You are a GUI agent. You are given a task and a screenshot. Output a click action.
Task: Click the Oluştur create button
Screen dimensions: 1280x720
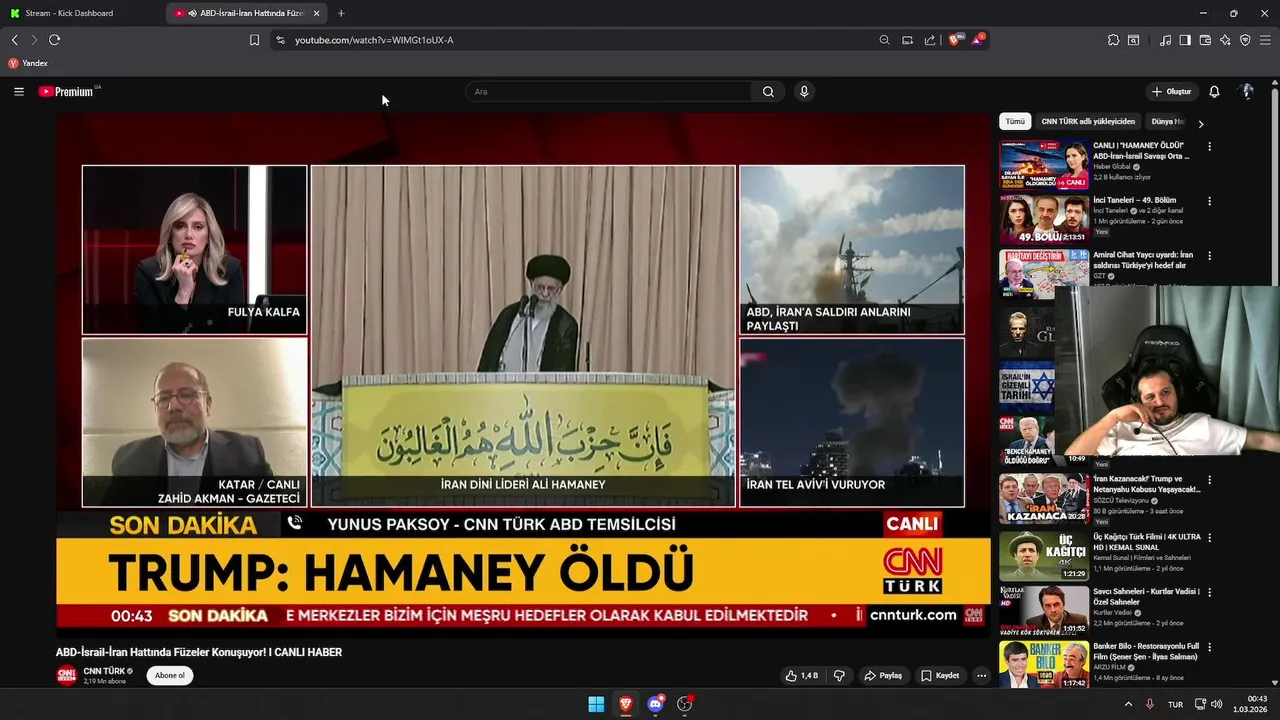(x=1171, y=91)
